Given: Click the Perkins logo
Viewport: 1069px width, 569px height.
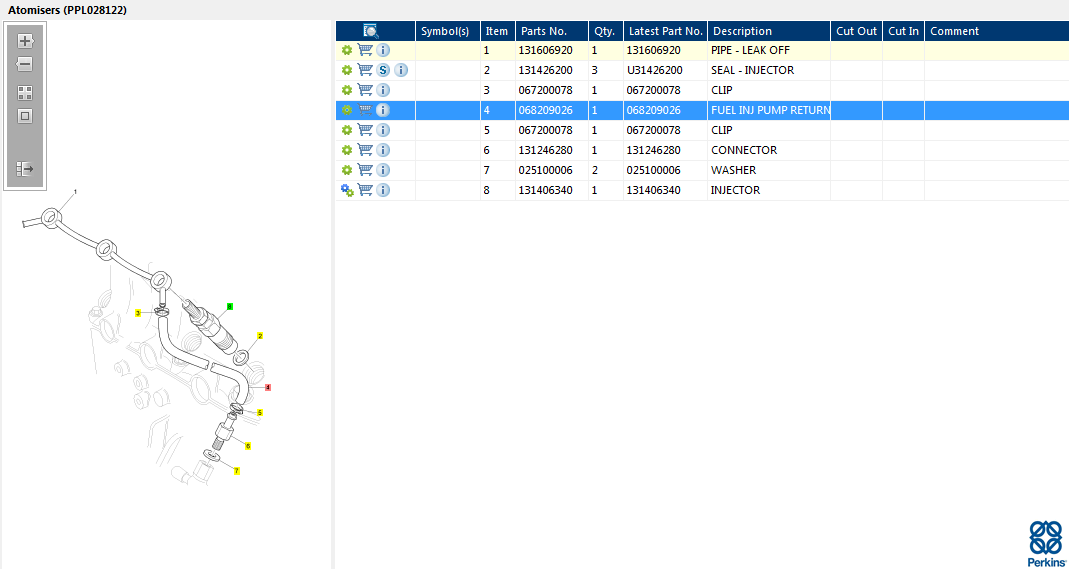Looking at the screenshot, I should pos(1045,543).
